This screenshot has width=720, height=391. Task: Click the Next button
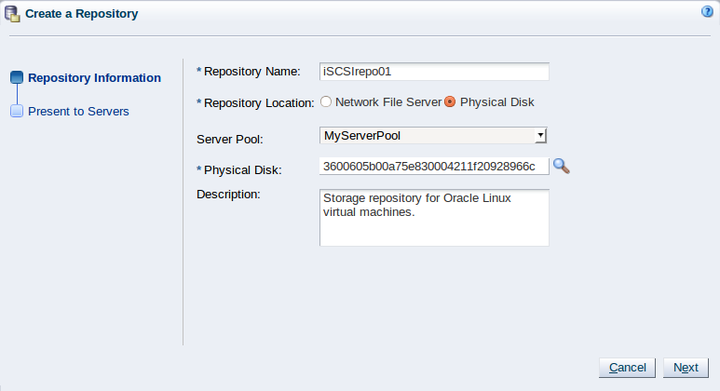point(686,368)
